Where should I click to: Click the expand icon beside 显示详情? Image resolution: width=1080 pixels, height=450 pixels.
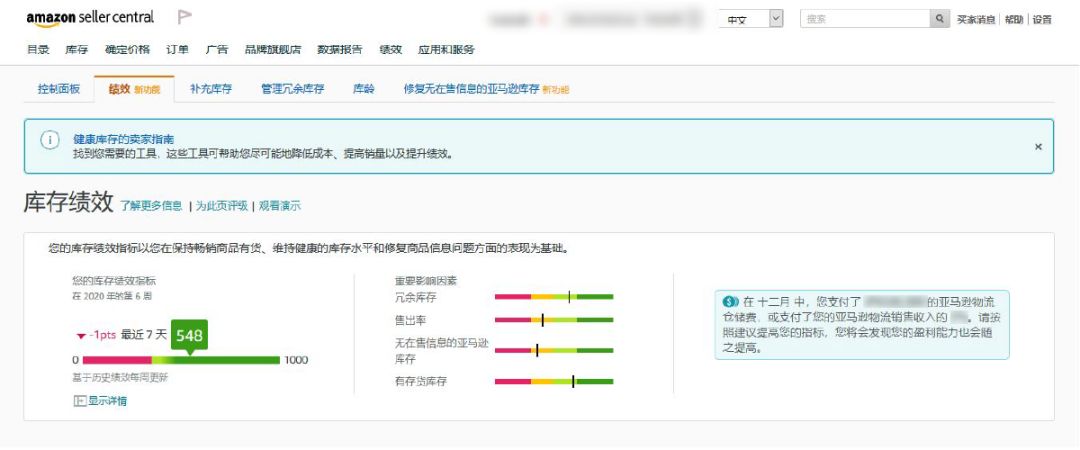click(x=79, y=401)
